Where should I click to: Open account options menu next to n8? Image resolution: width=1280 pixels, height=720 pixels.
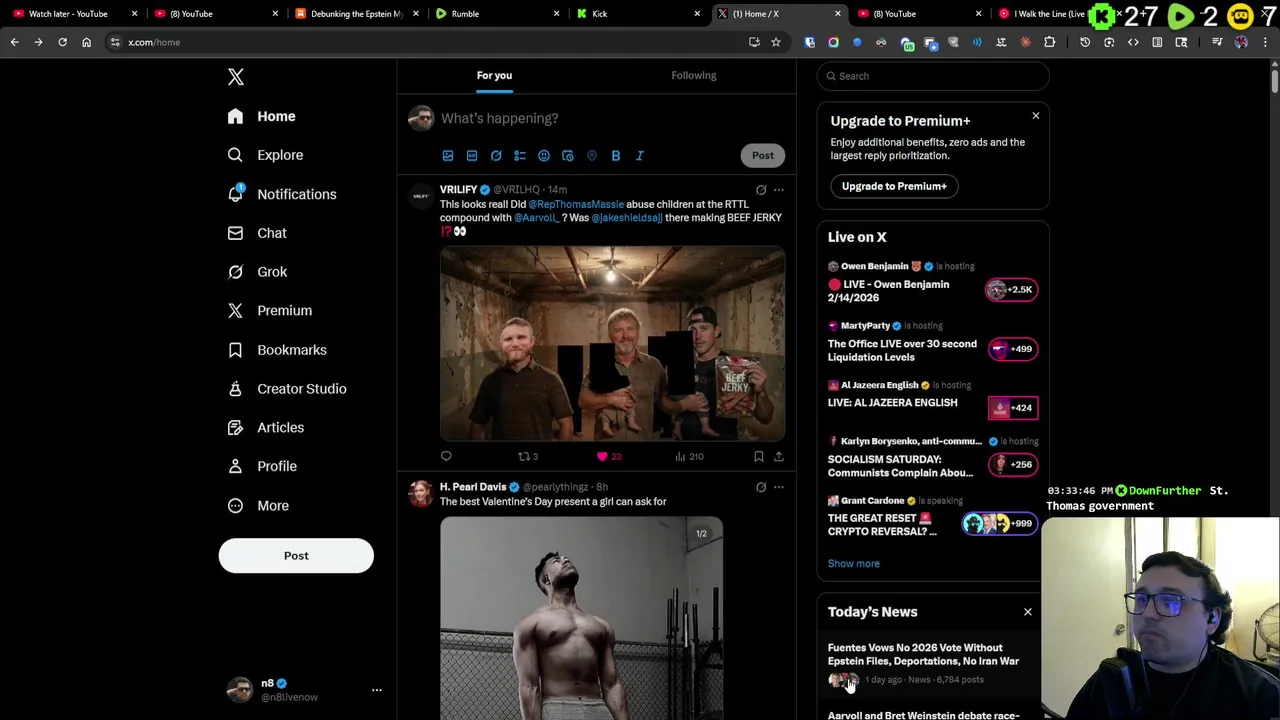[x=377, y=690]
